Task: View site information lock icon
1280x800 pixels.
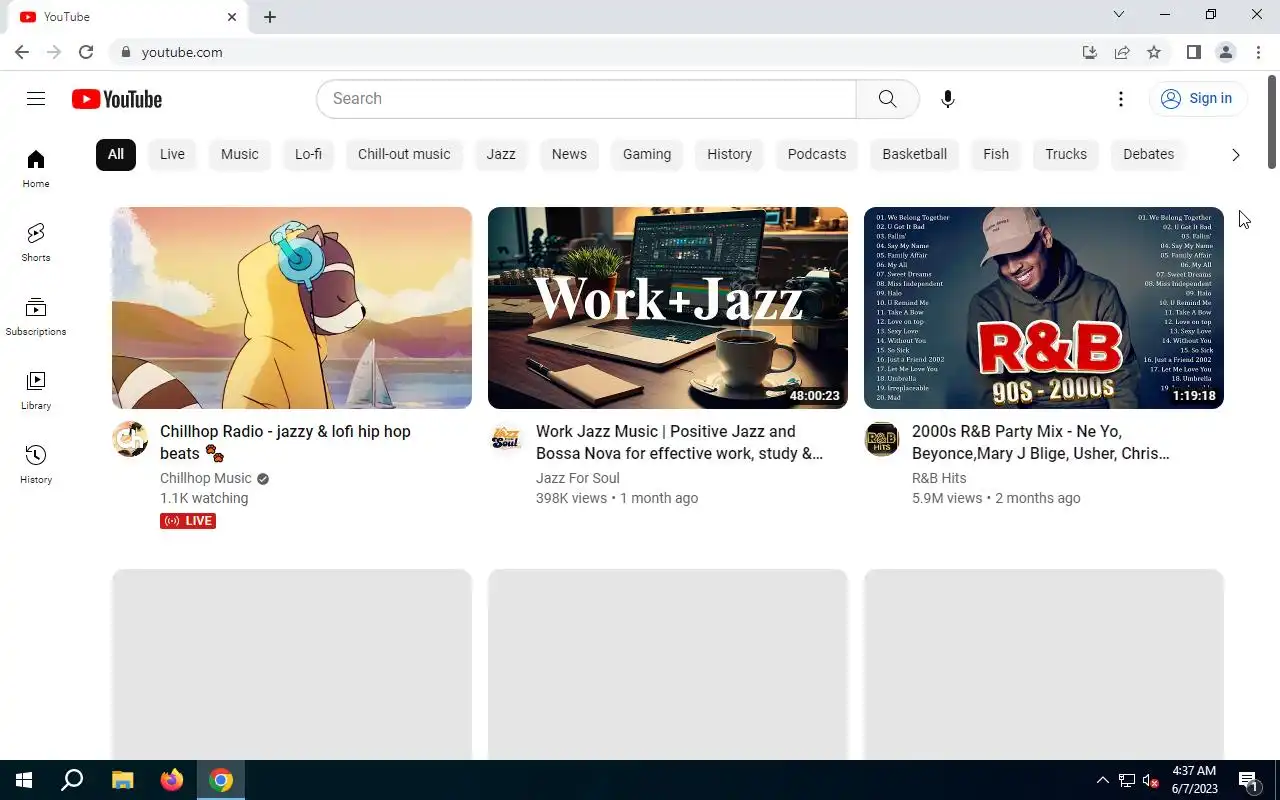Action: [125, 52]
